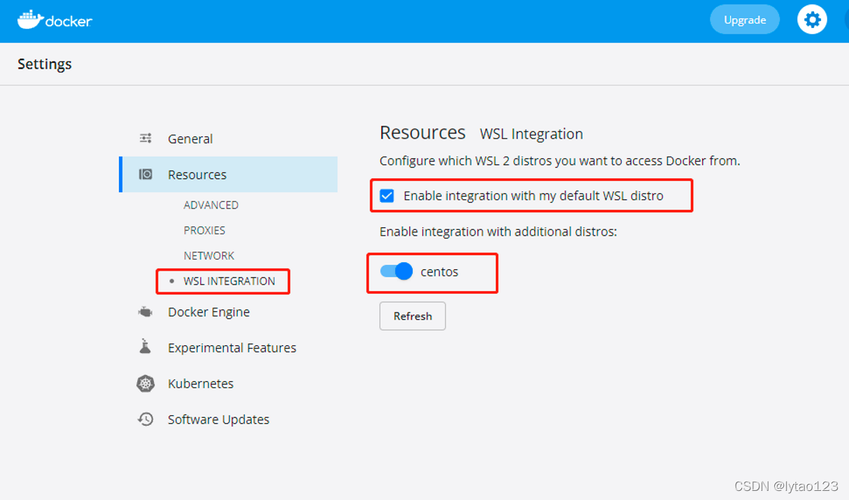Click the Software Updates history icon

pos(145,419)
